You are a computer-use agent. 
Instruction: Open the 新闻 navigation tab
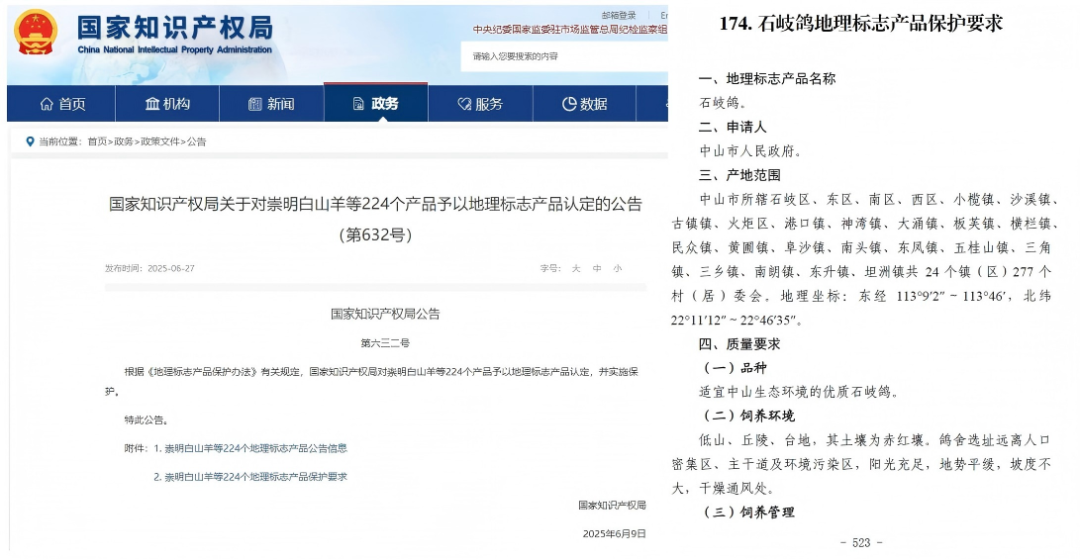pos(271,104)
